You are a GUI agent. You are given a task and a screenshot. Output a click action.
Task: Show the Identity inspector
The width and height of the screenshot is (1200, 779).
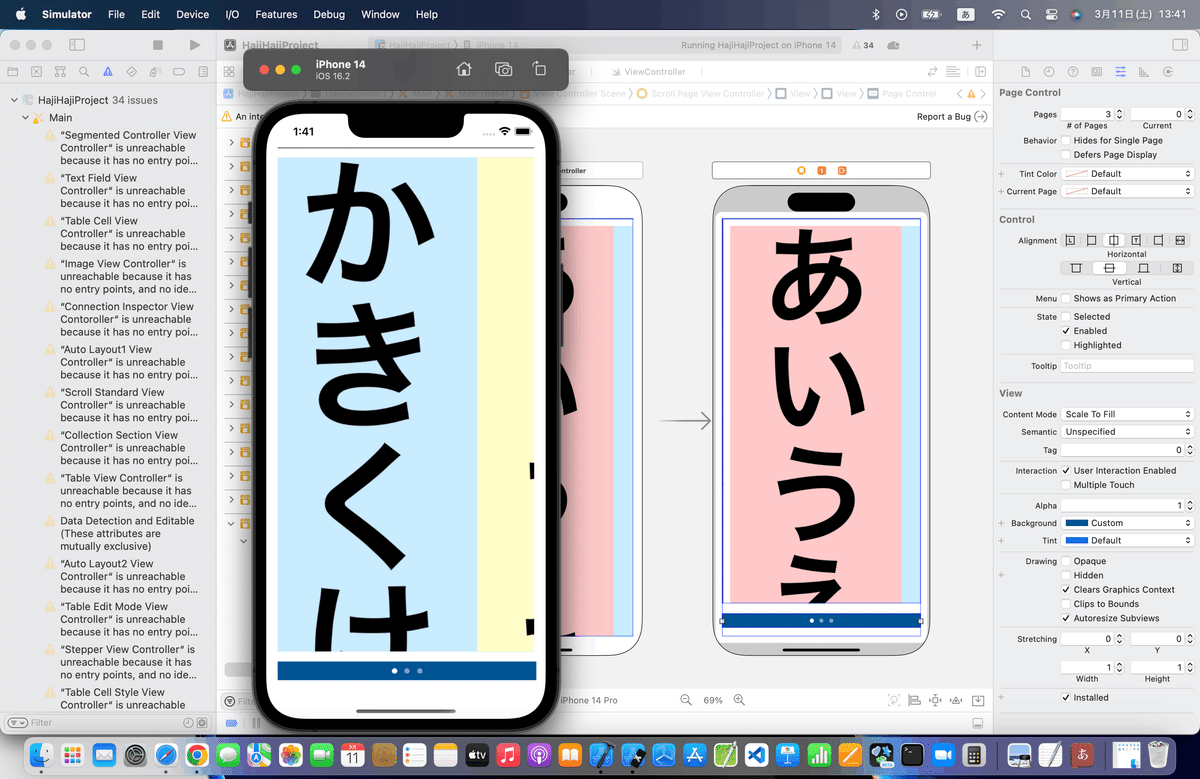click(1096, 72)
